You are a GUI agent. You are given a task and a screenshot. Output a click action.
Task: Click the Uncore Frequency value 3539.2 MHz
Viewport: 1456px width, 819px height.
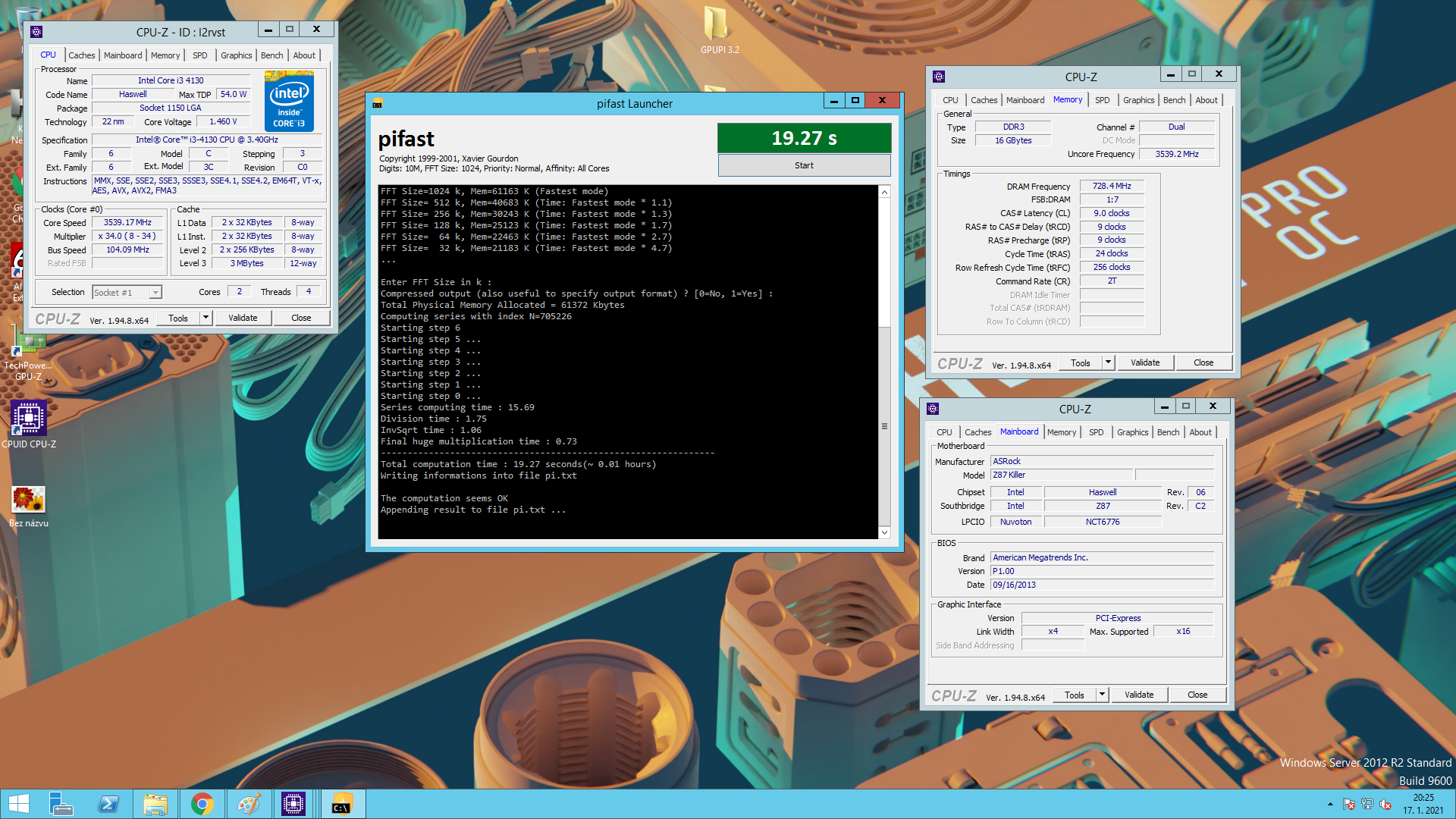pyautogui.click(x=1177, y=154)
